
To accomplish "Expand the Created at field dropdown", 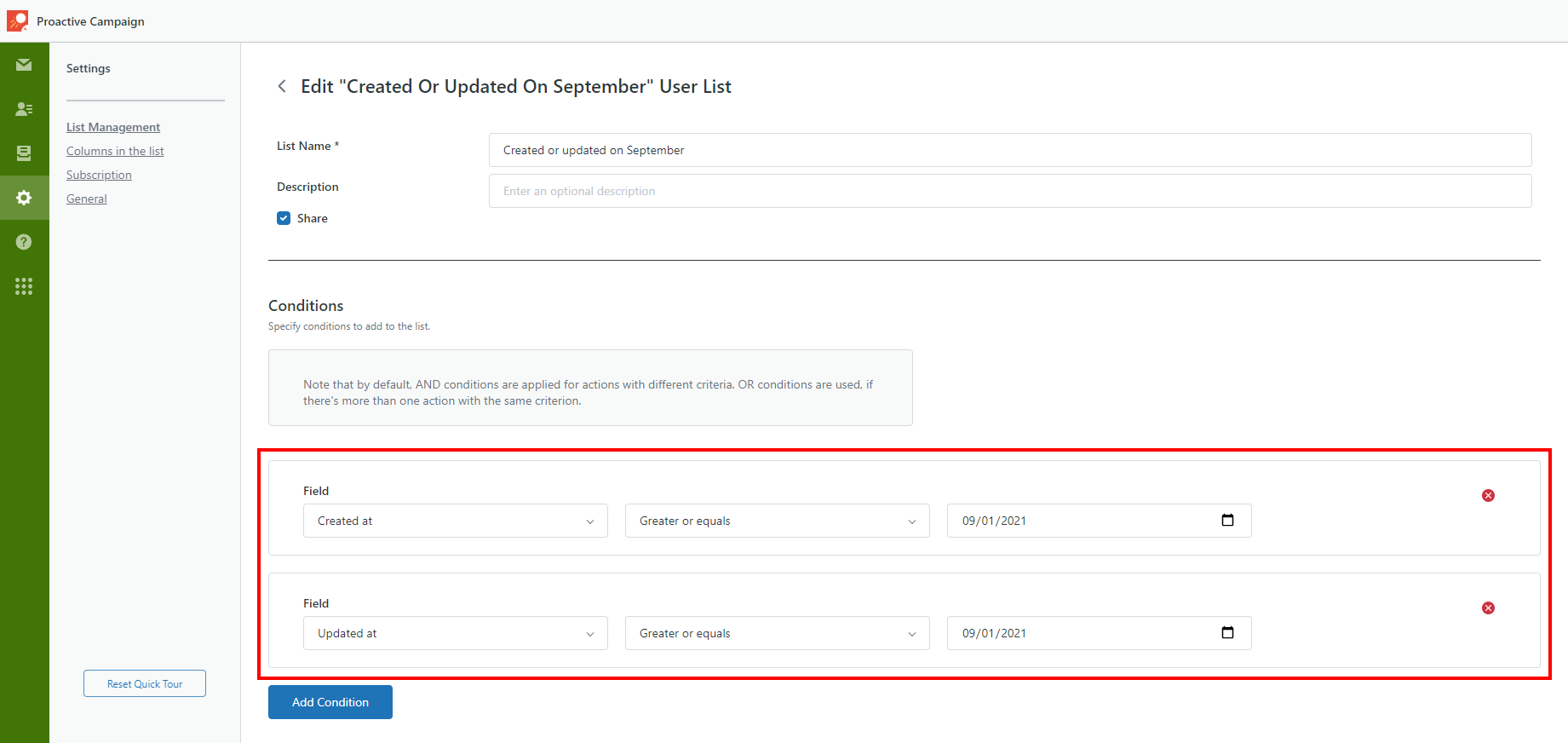I will pyautogui.click(x=456, y=521).
